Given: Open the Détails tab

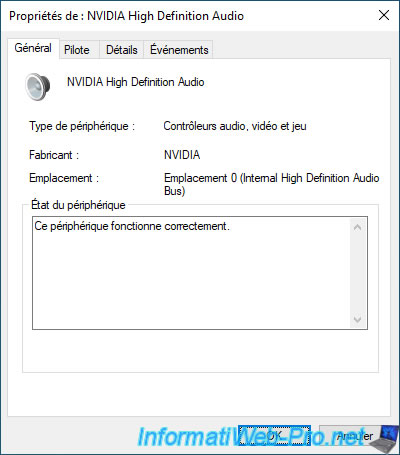Looking at the screenshot, I should 122,50.
